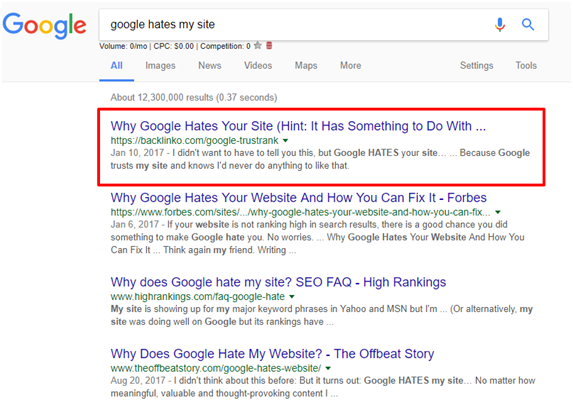Screen dimensions: 573x402
Task: Open the More menu
Action: 350,65
